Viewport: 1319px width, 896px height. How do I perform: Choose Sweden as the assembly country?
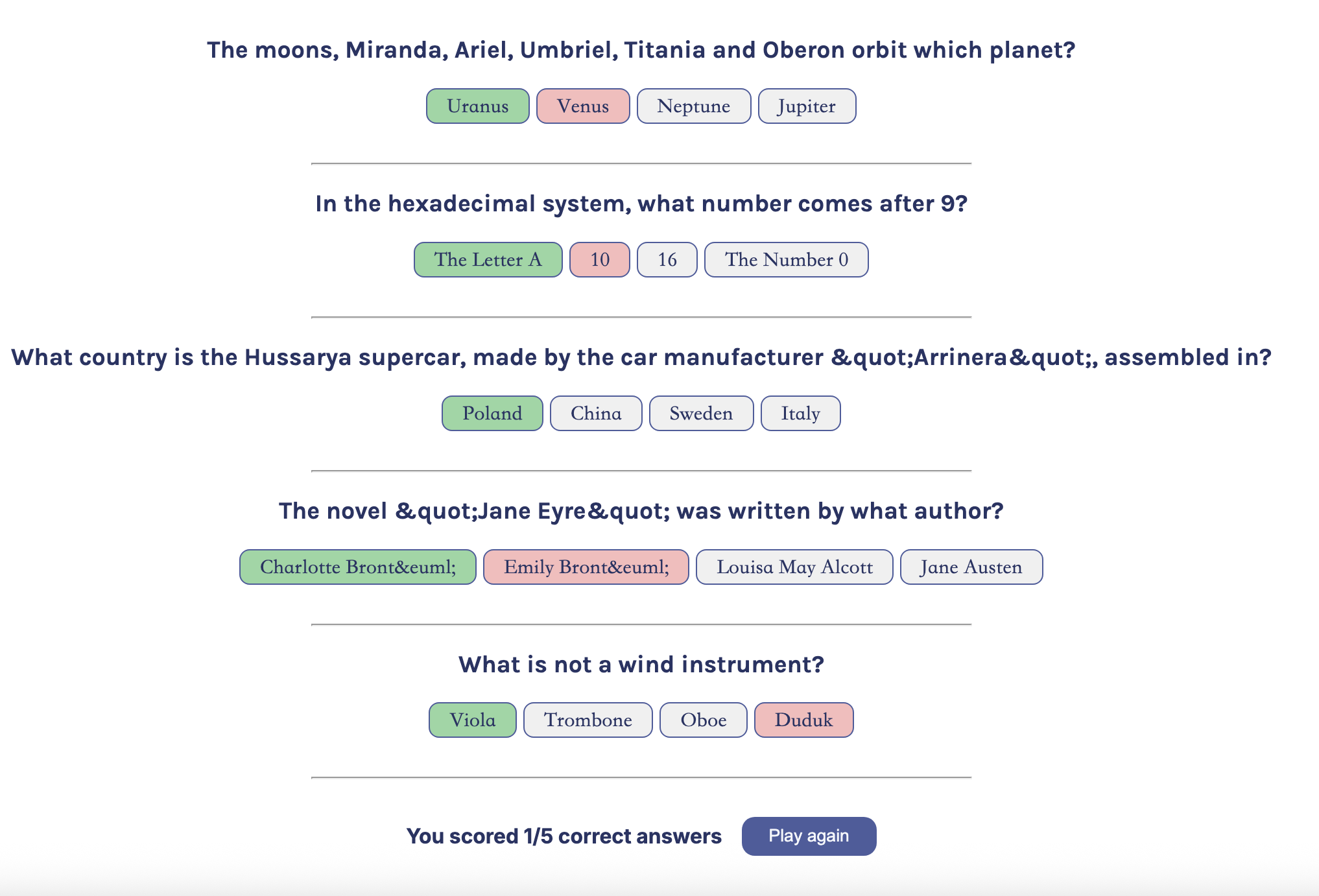[x=701, y=413]
